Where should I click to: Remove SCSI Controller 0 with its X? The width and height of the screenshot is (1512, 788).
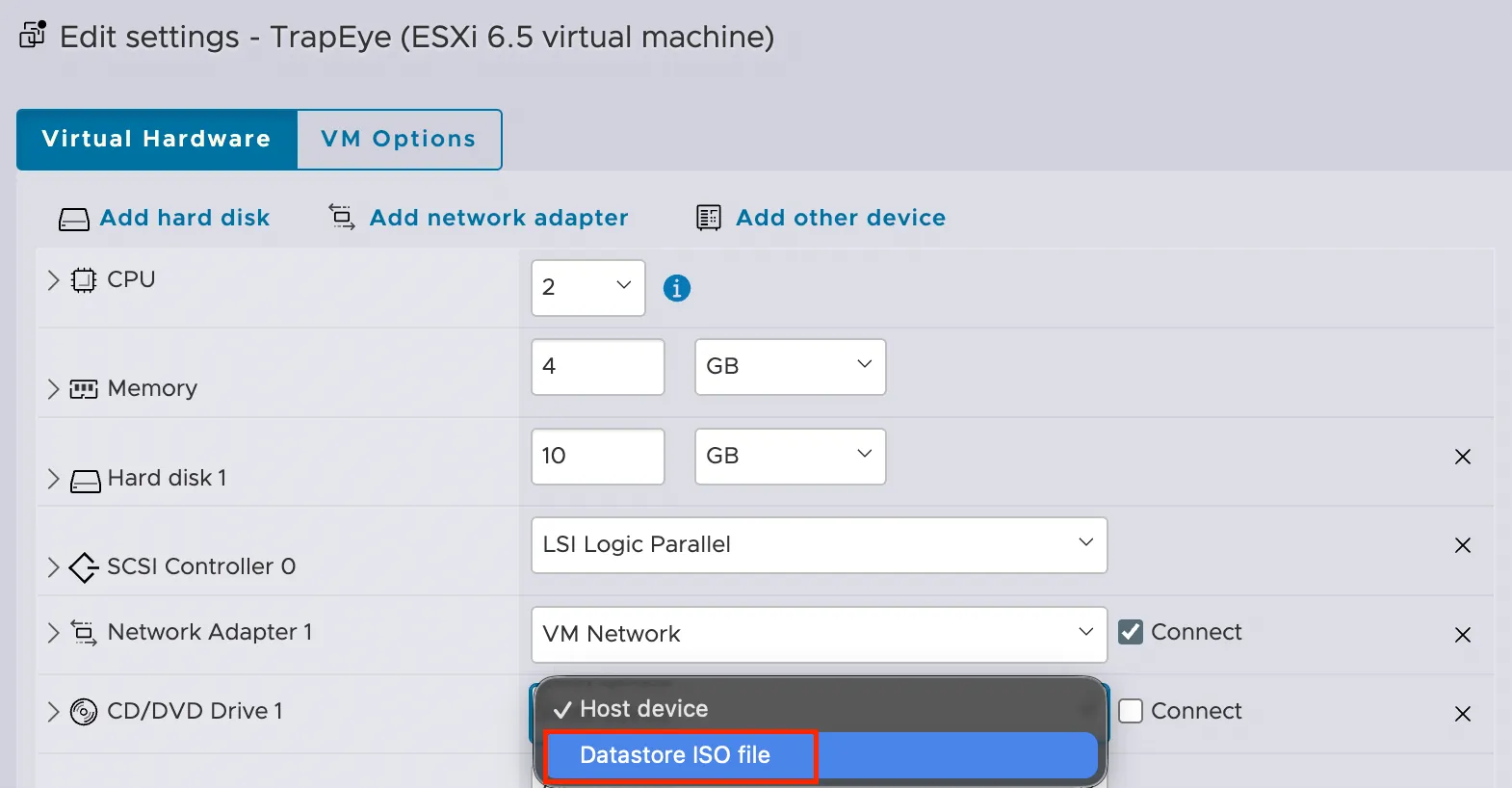(x=1463, y=545)
